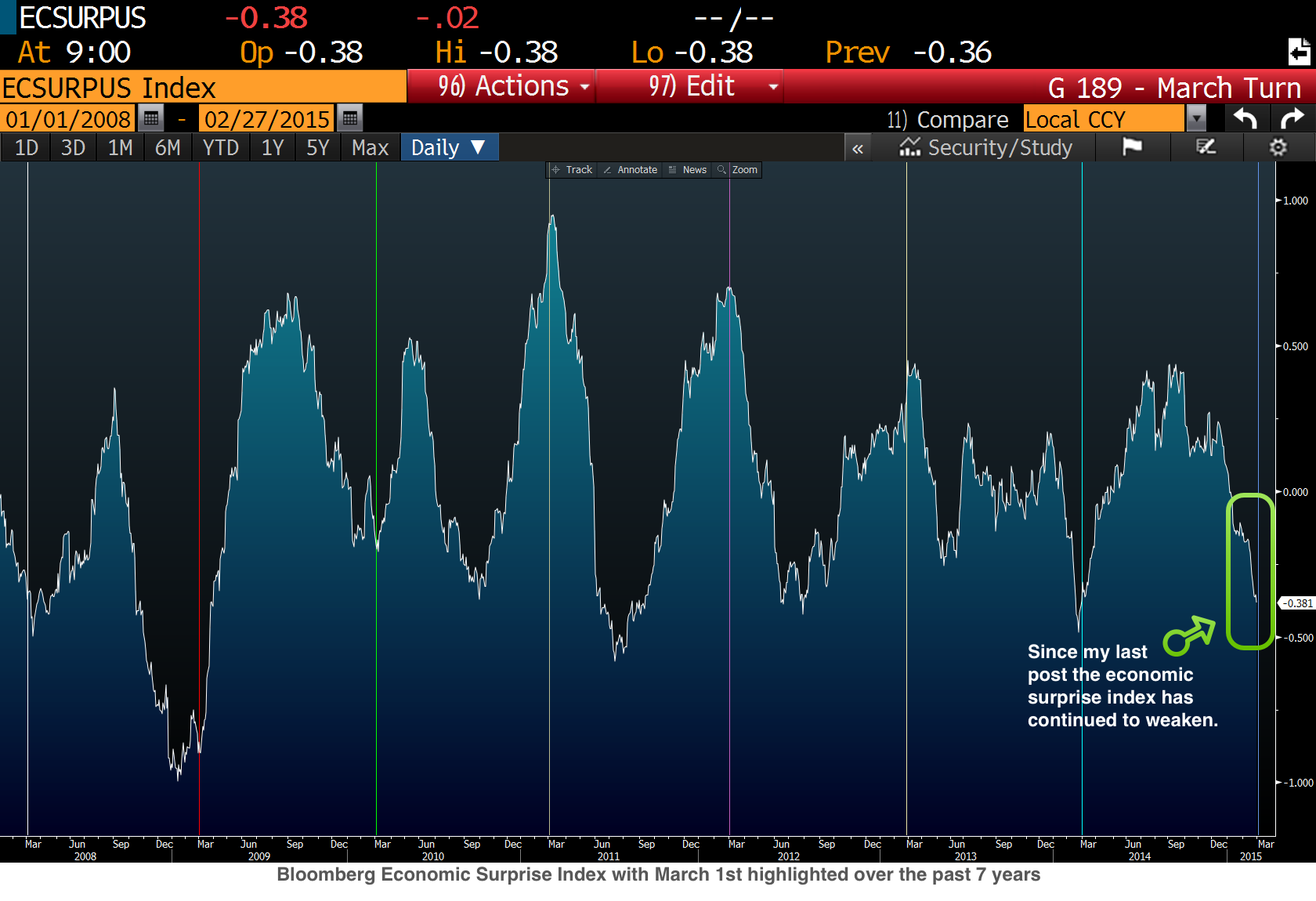1316x901 pixels.
Task: Click the Lo -0.38 low value
Action: pos(692,52)
